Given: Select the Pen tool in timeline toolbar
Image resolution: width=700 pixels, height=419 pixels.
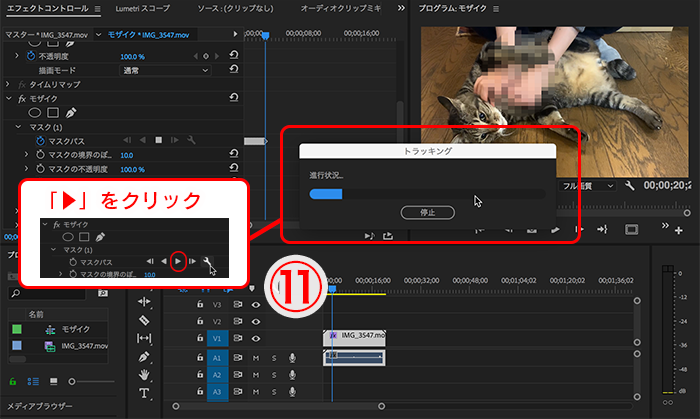Looking at the screenshot, I should point(144,357).
